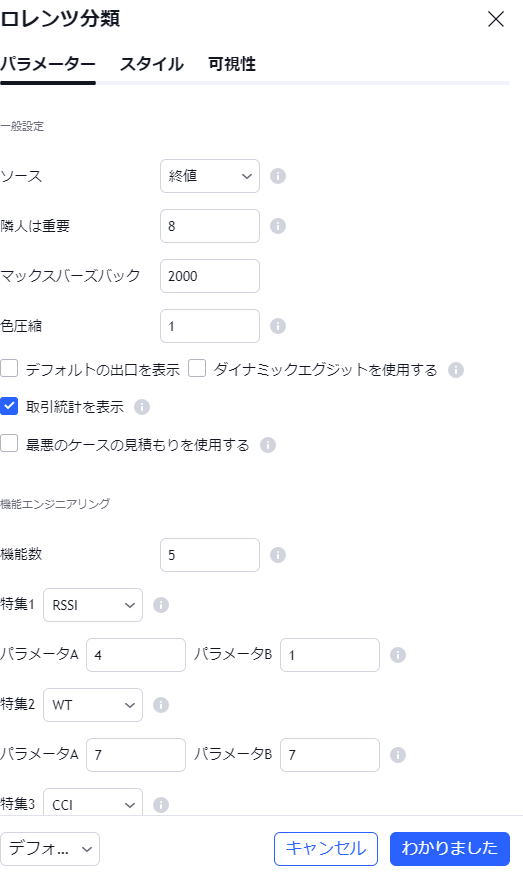Toggle ダイナミックエグジットを使用する checkbox
This screenshot has height=873, width=523.
click(x=197, y=369)
